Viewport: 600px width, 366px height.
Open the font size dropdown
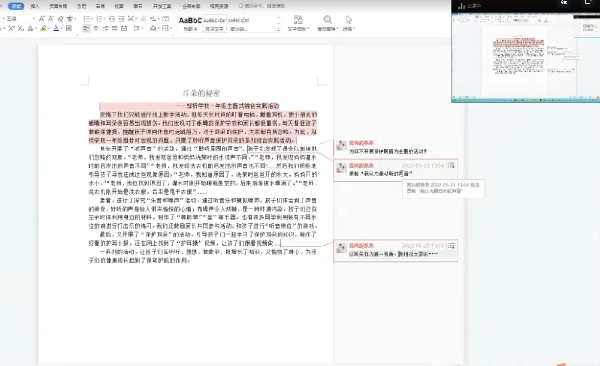tap(33, 18)
